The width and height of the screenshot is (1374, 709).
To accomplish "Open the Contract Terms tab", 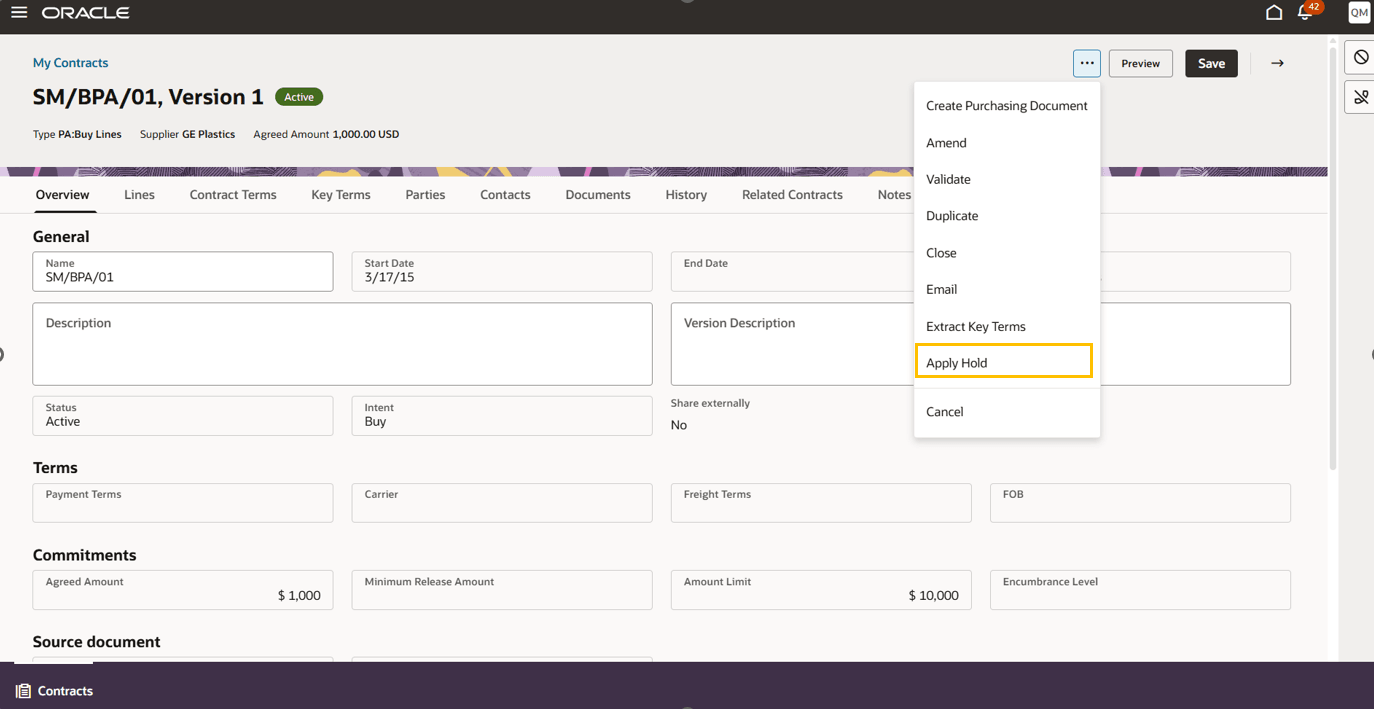I will [x=233, y=195].
